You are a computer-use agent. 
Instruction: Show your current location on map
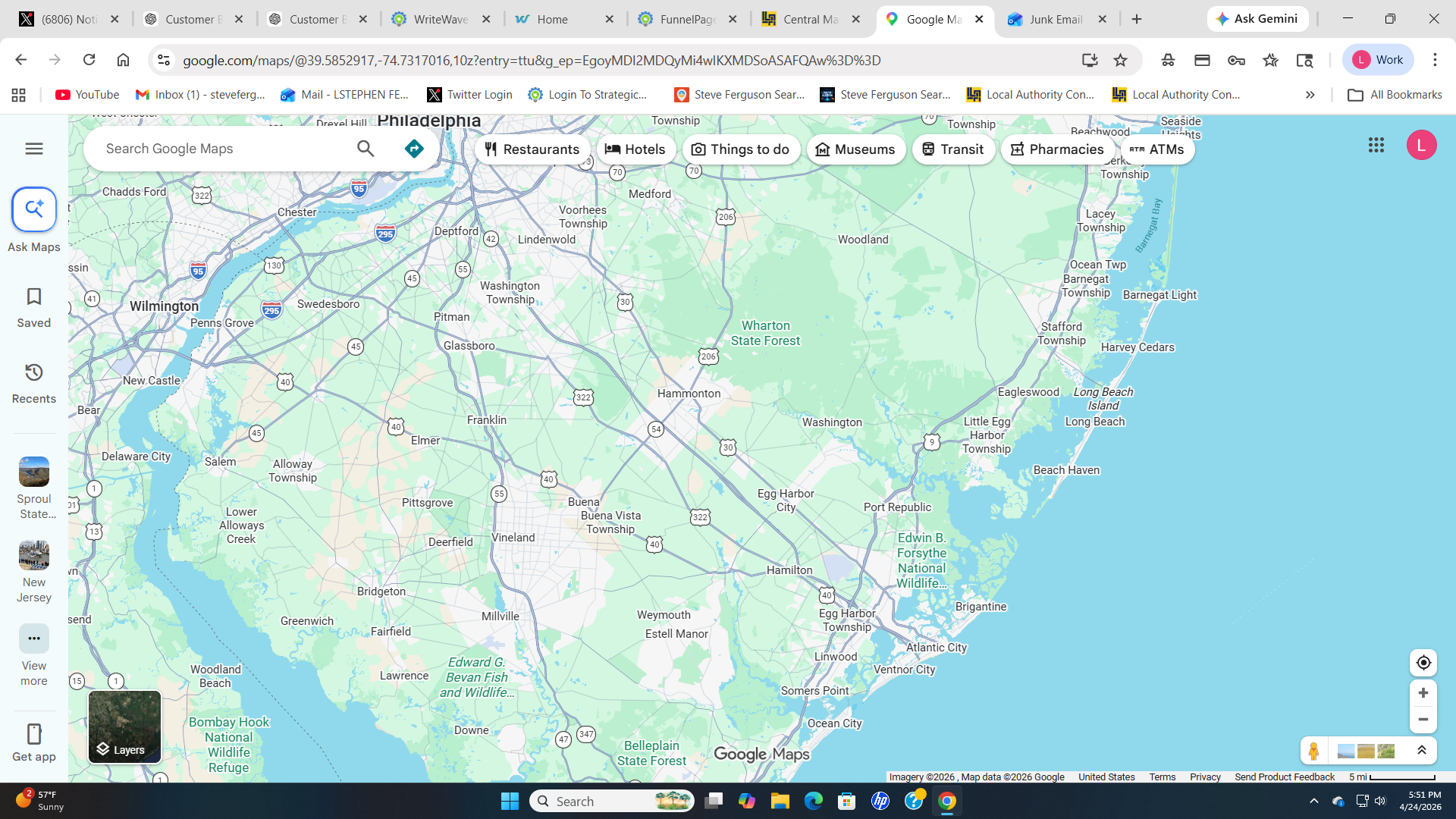(1423, 663)
